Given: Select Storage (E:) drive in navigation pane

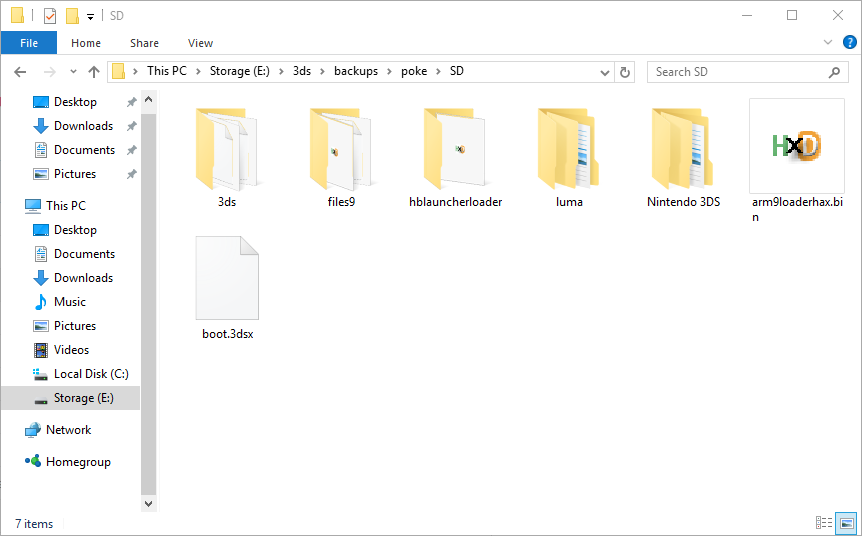Looking at the screenshot, I should [x=70, y=398].
